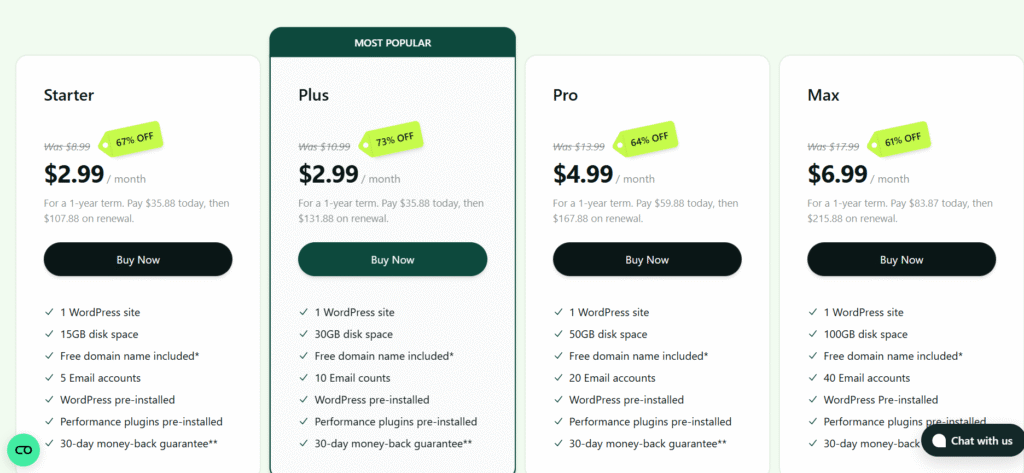Click Free domain name included in Plus
The image size is (1024, 473).
pyautogui.click(x=384, y=356)
